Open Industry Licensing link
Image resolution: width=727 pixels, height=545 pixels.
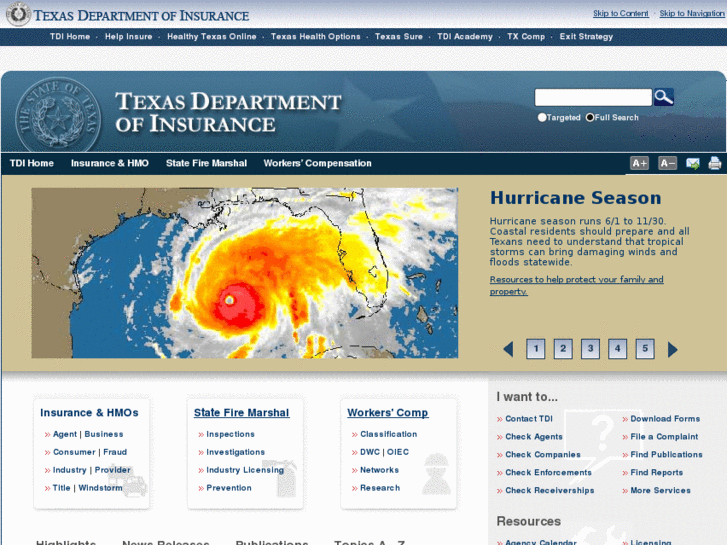(x=245, y=470)
